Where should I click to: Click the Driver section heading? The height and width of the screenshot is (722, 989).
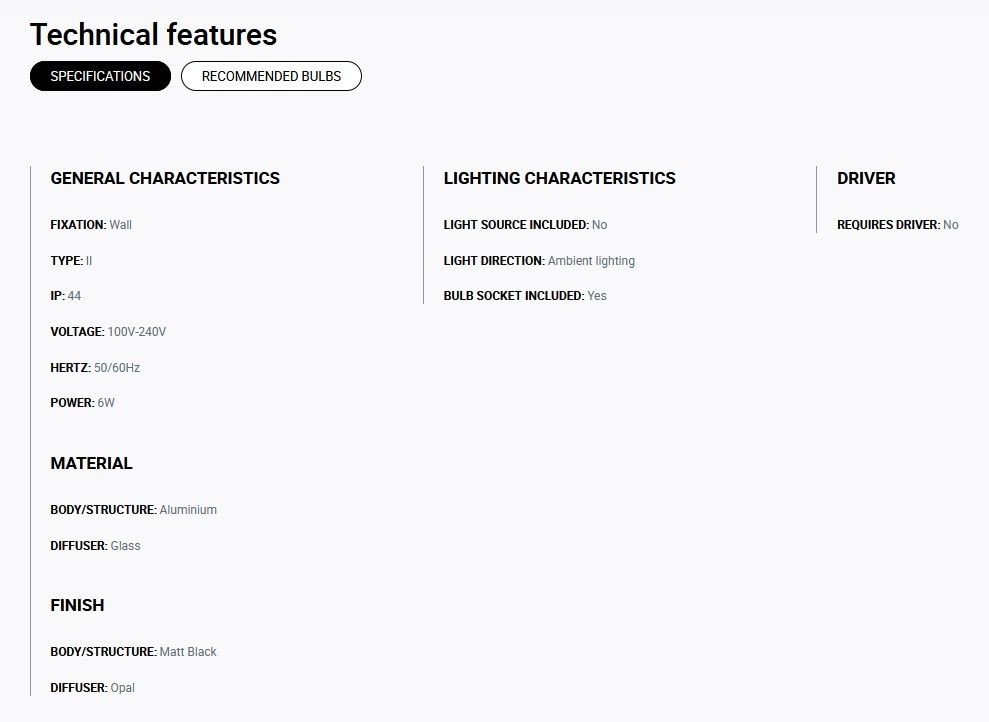click(x=866, y=178)
